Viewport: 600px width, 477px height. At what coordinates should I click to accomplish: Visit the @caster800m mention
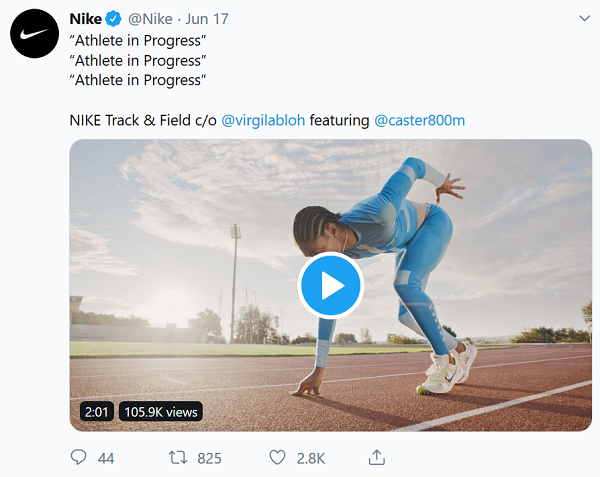pos(419,120)
